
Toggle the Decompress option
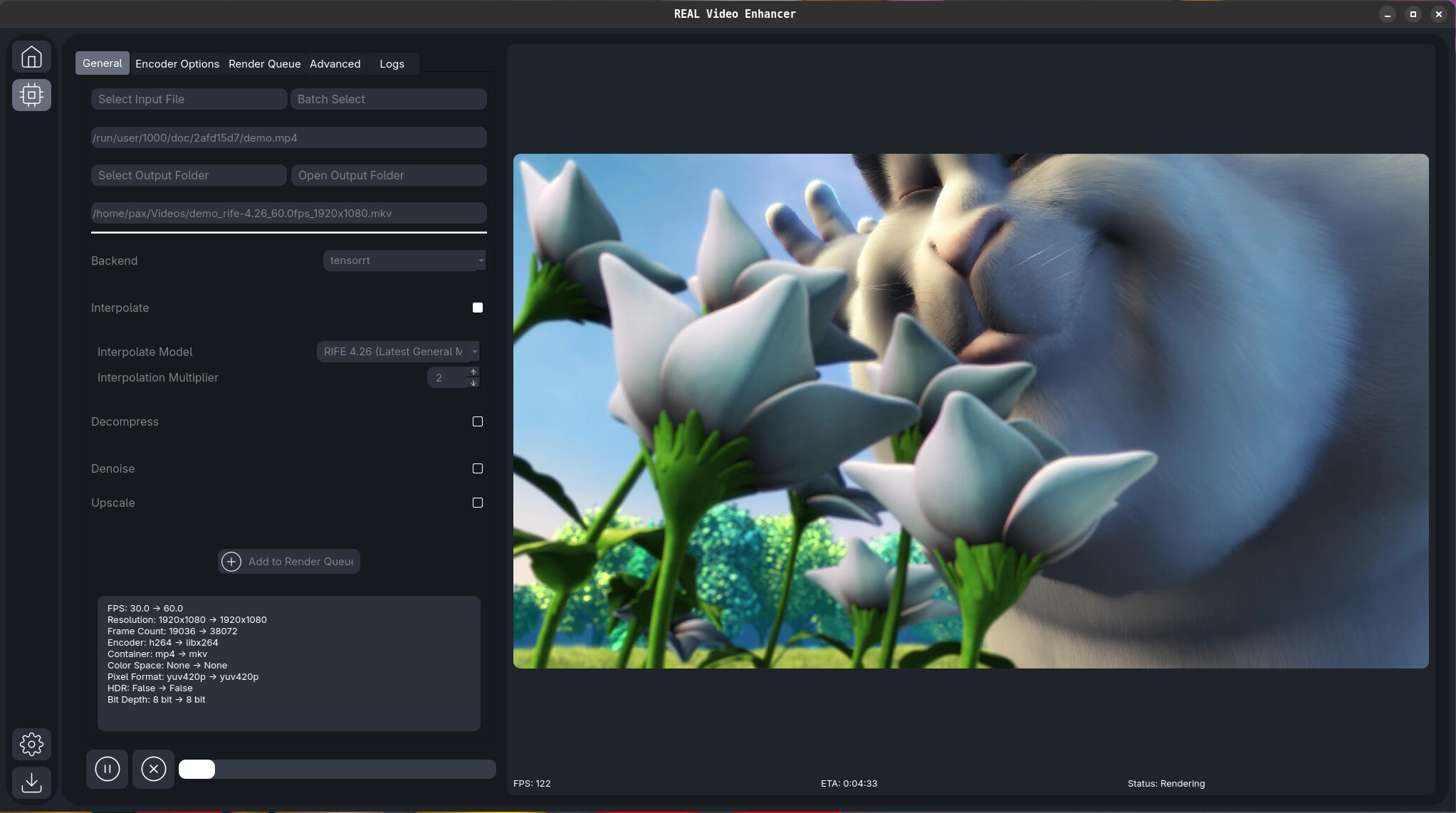point(476,421)
